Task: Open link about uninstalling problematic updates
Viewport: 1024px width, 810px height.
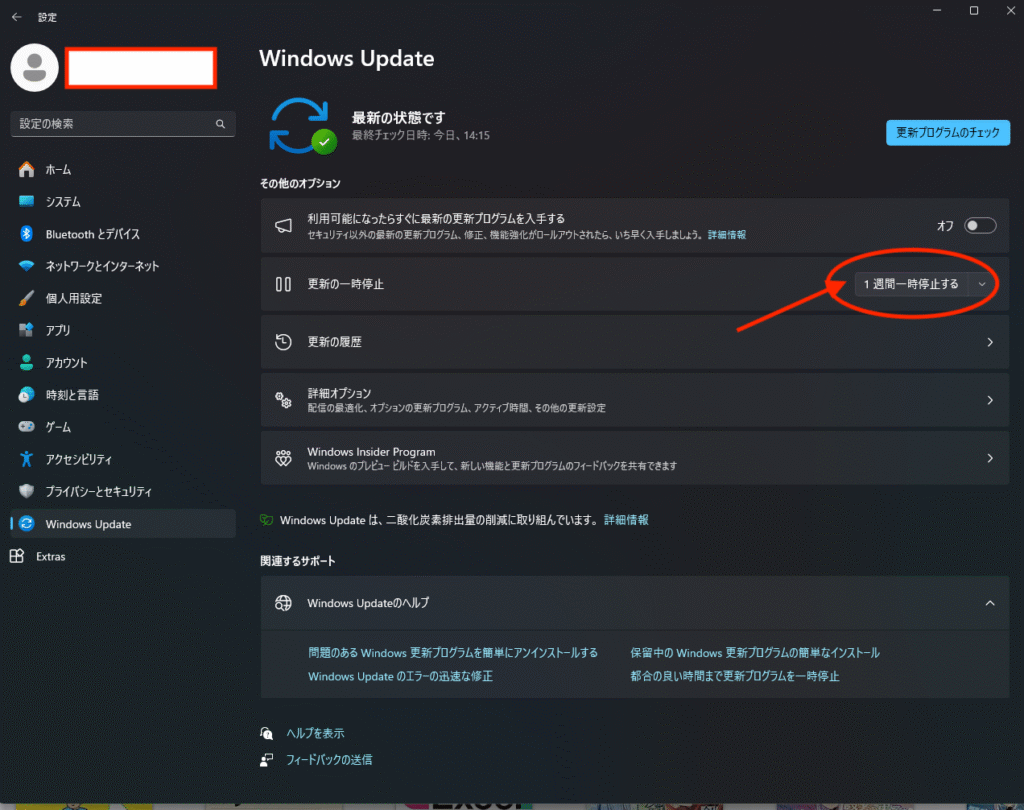Action: pyautogui.click(x=453, y=653)
